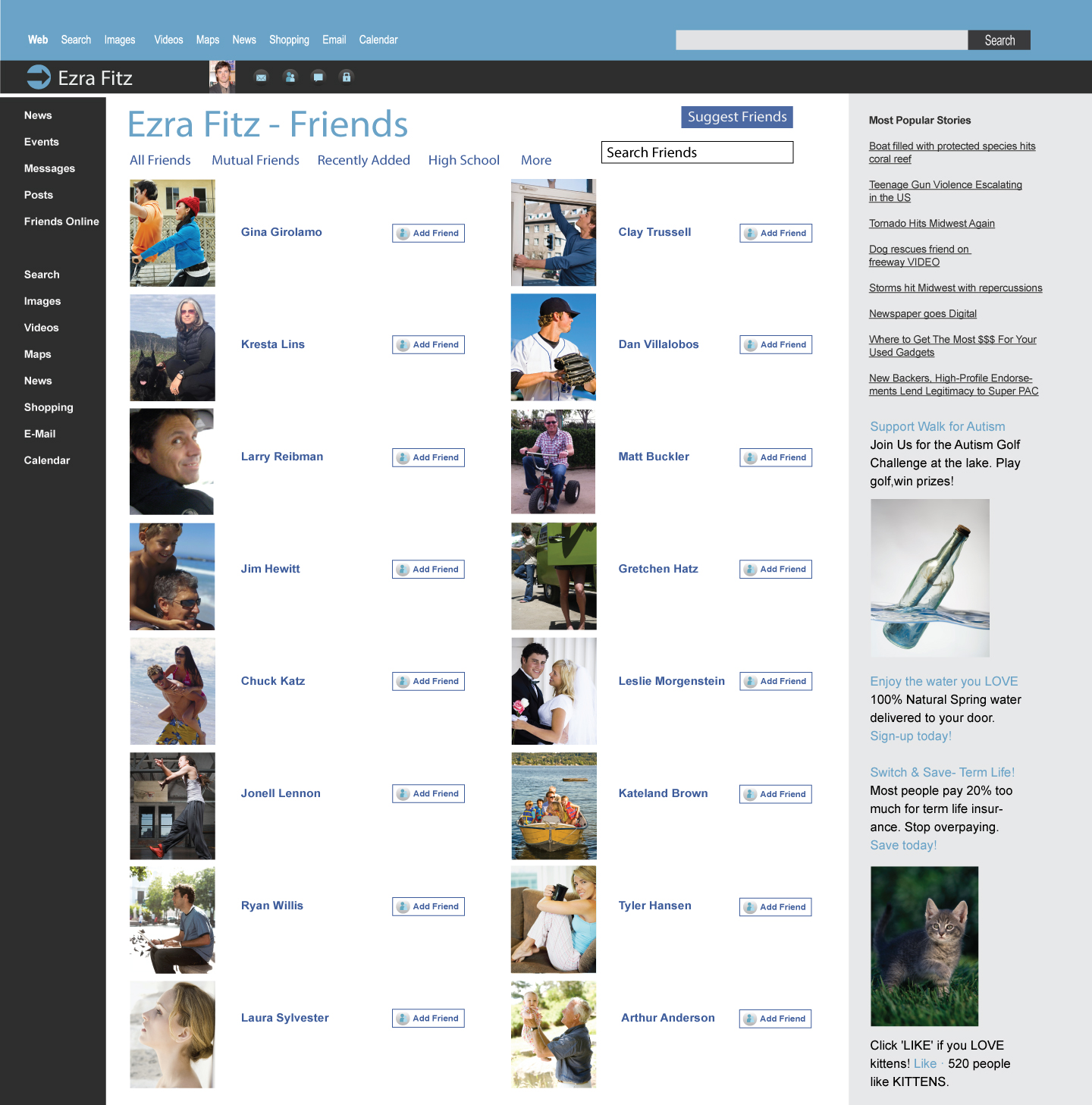Click Like on the kittens ad

[x=925, y=1063]
